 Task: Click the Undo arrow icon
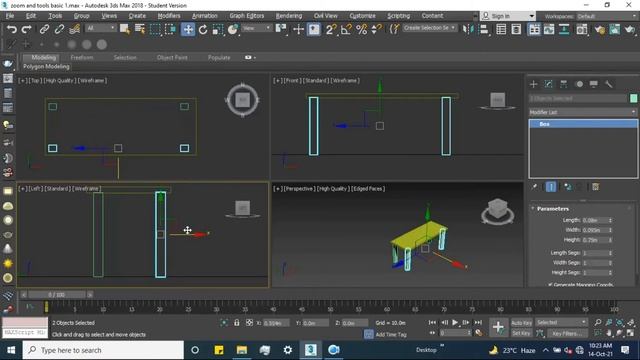point(11,29)
